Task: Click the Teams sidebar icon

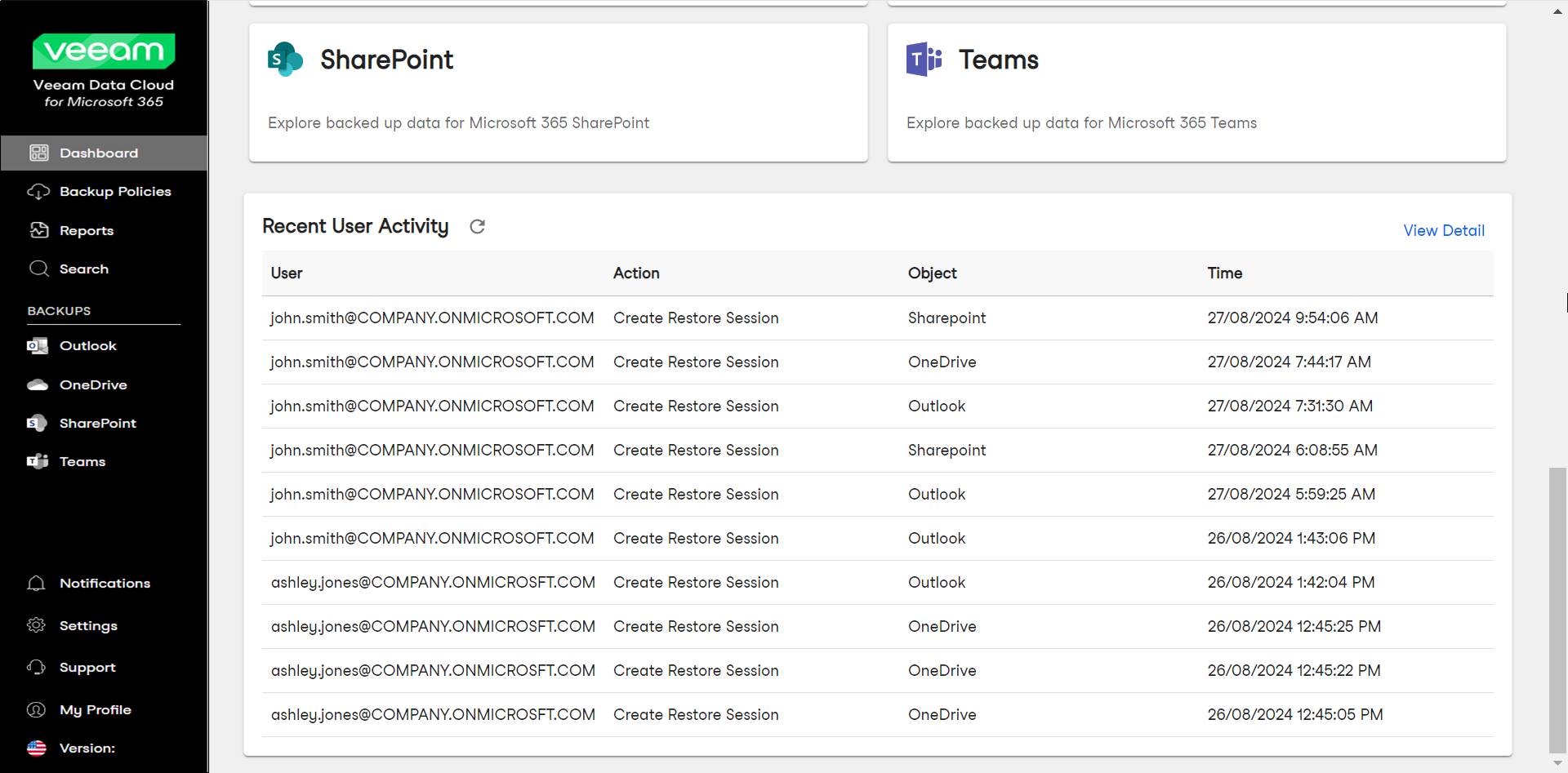Action: point(38,461)
